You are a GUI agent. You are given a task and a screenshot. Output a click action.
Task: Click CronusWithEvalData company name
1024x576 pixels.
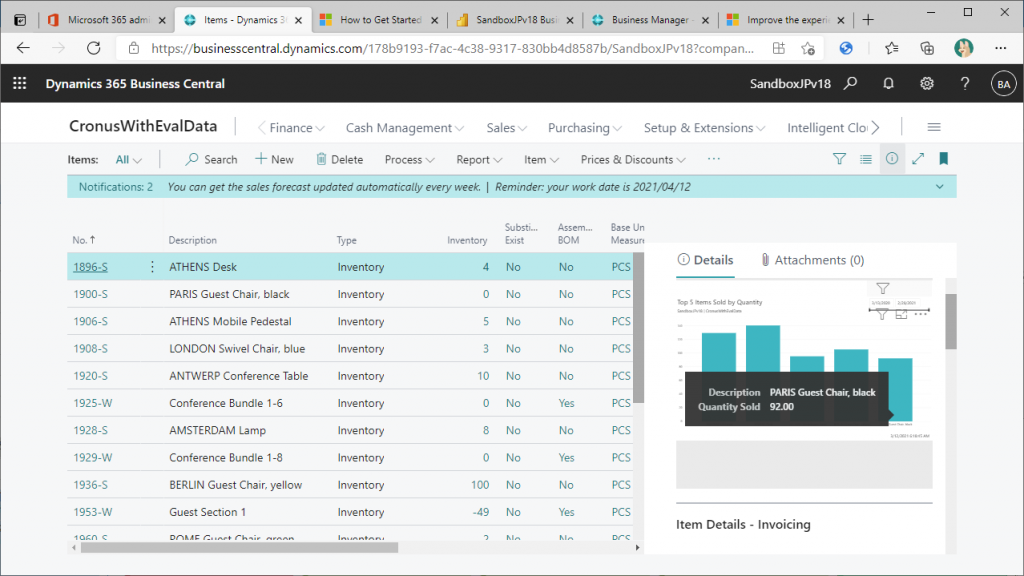click(x=143, y=126)
